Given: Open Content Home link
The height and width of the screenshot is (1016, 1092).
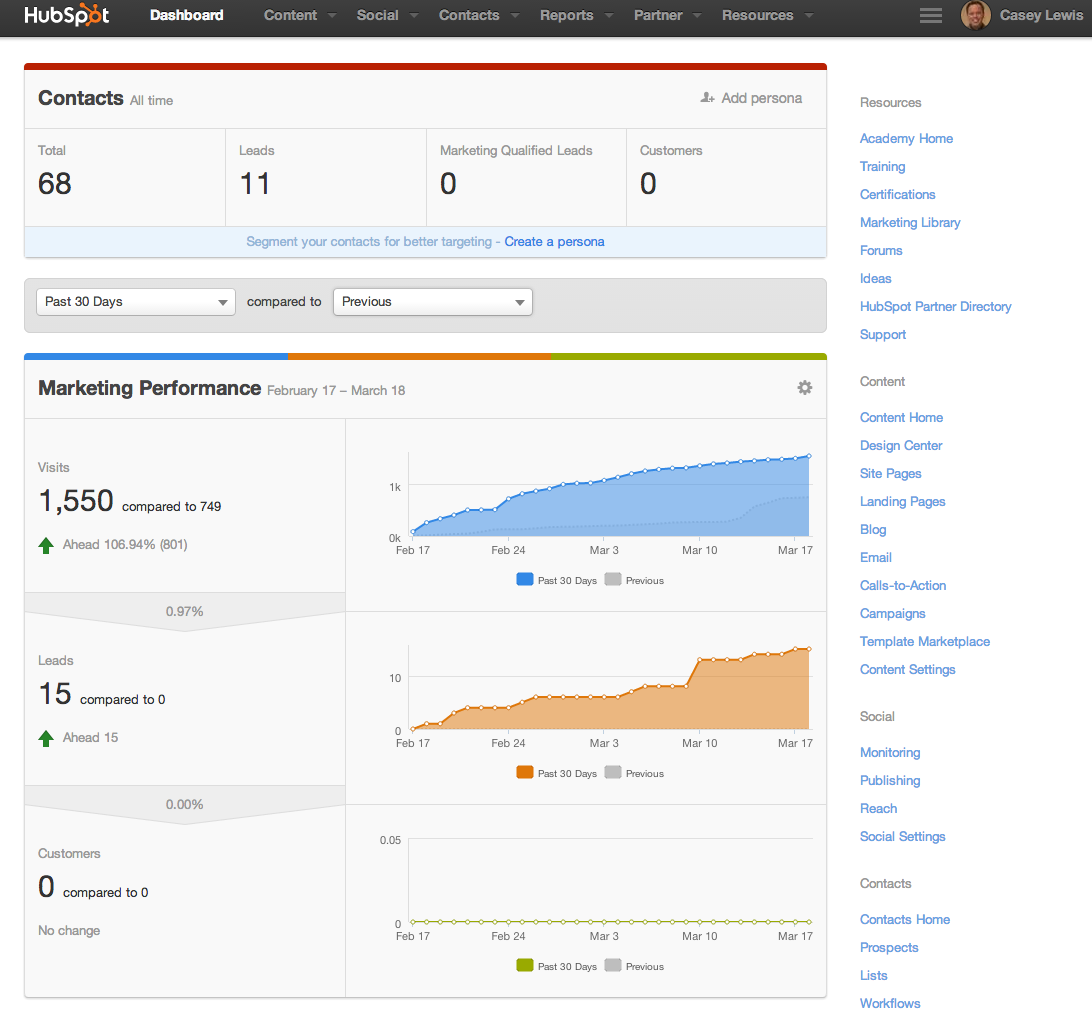Looking at the screenshot, I should (x=901, y=417).
